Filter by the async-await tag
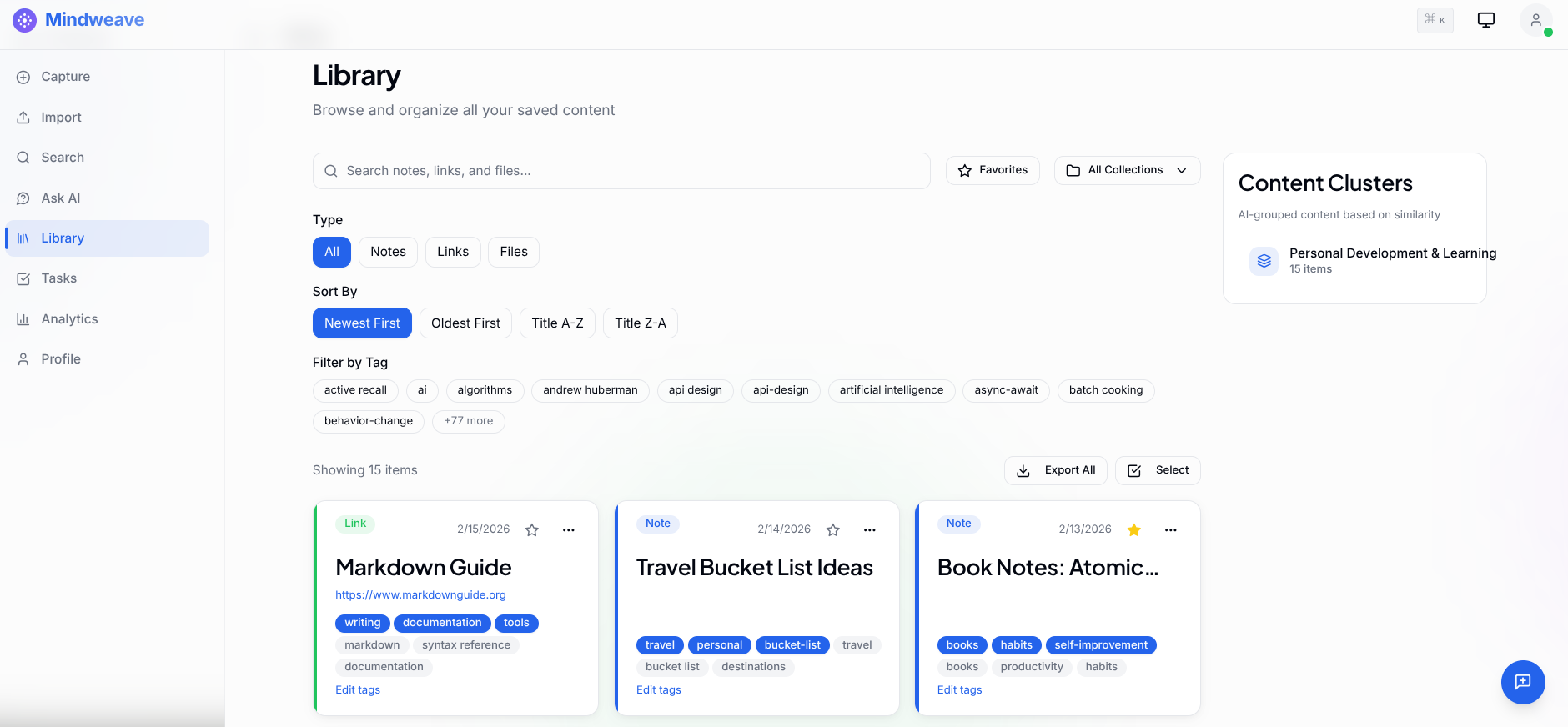1568x727 pixels. coord(1007,390)
